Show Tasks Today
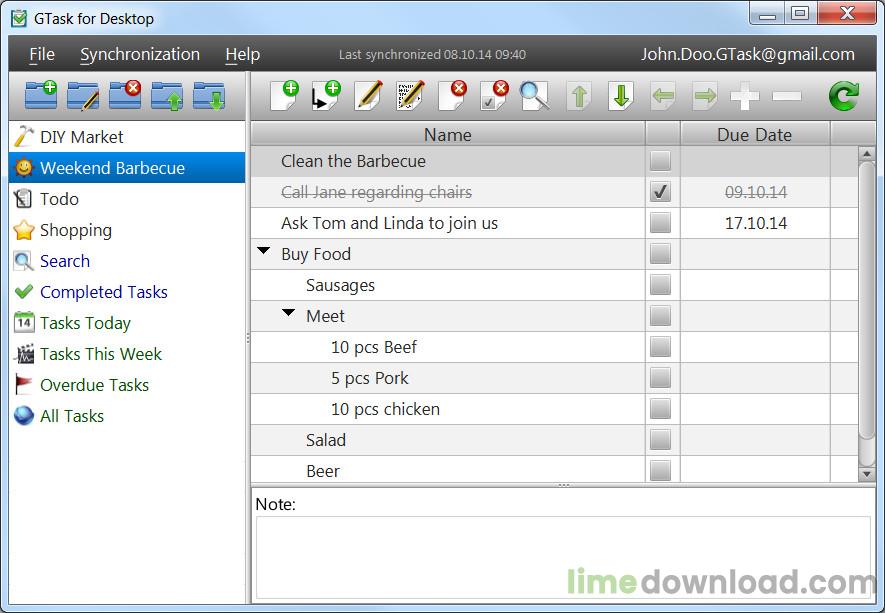The width and height of the screenshot is (885, 613). pos(128,323)
